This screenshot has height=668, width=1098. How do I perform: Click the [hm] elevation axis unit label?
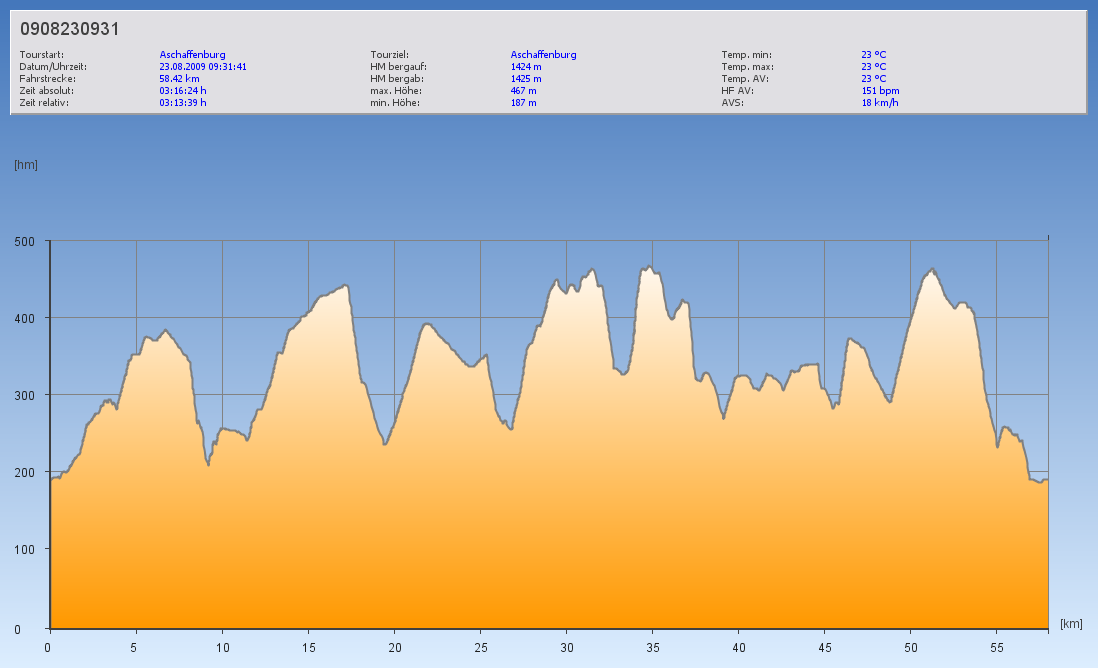[x=25, y=165]
